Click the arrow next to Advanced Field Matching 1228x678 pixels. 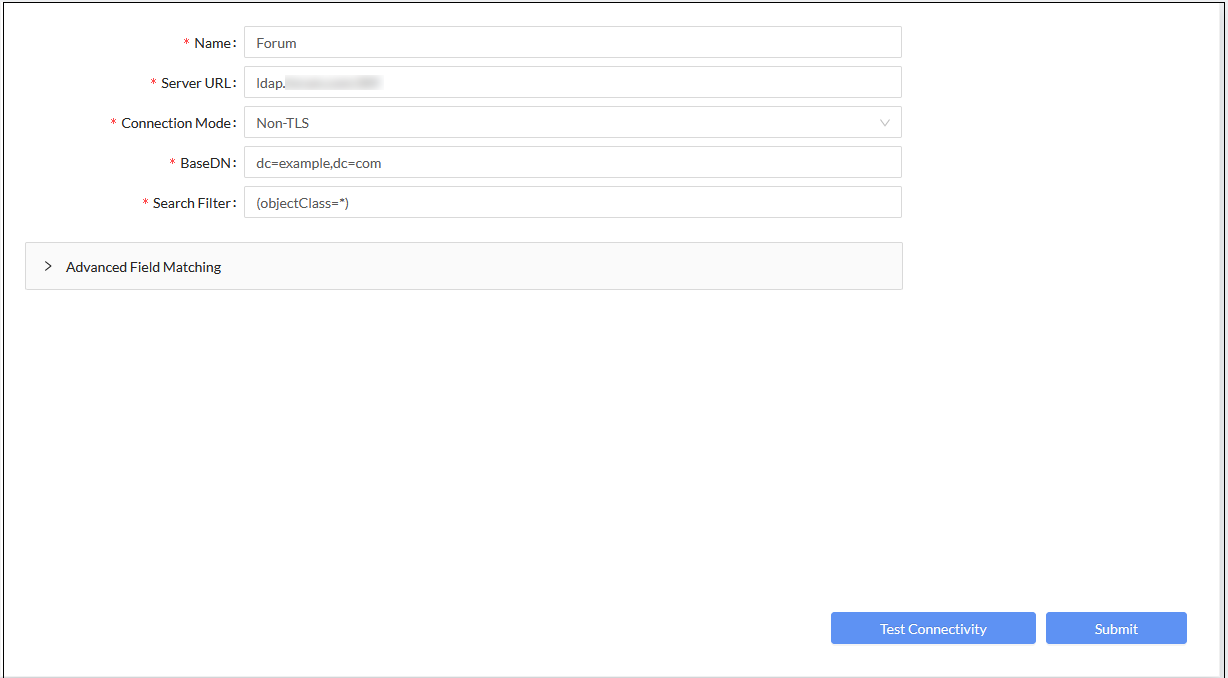click(47, 266)
